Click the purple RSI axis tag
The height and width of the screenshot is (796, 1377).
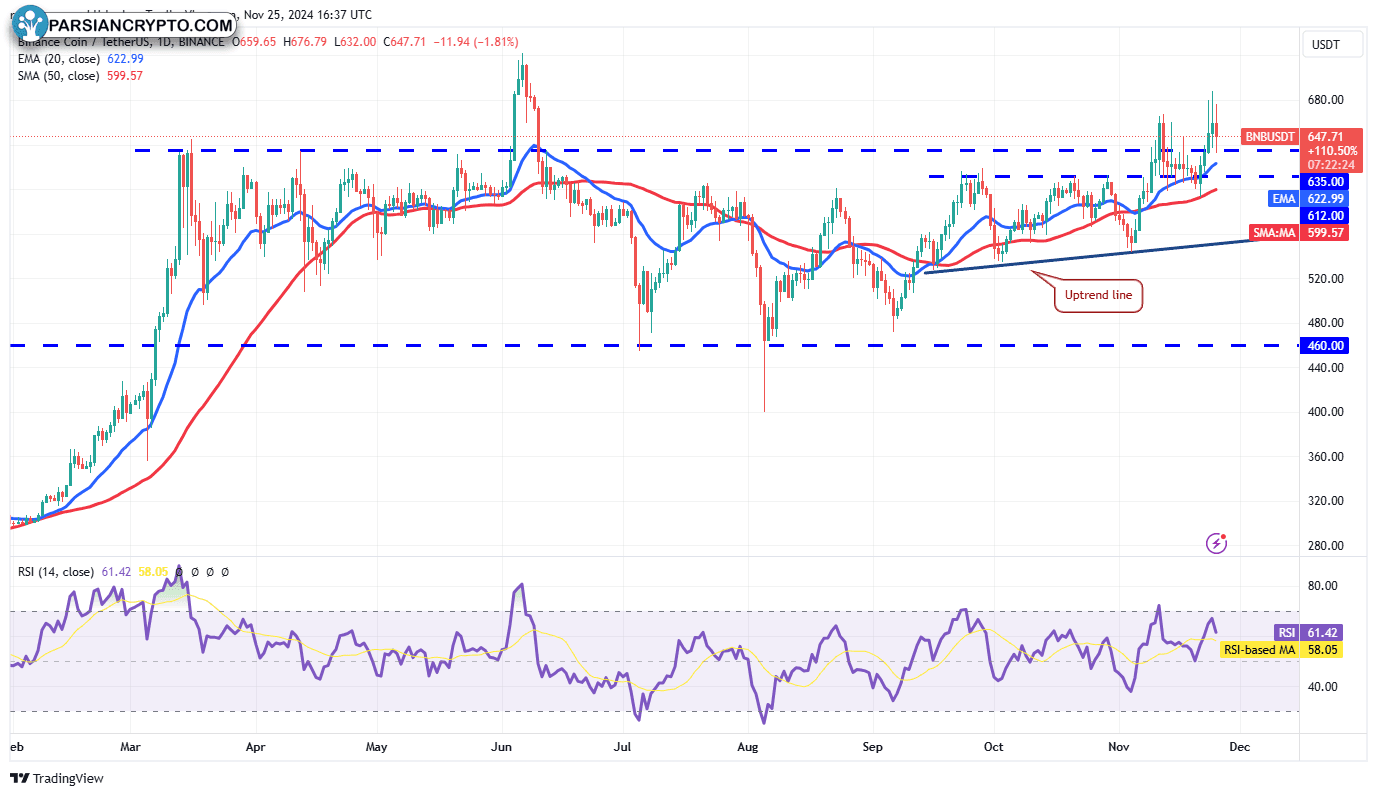tap(1287, 632)
